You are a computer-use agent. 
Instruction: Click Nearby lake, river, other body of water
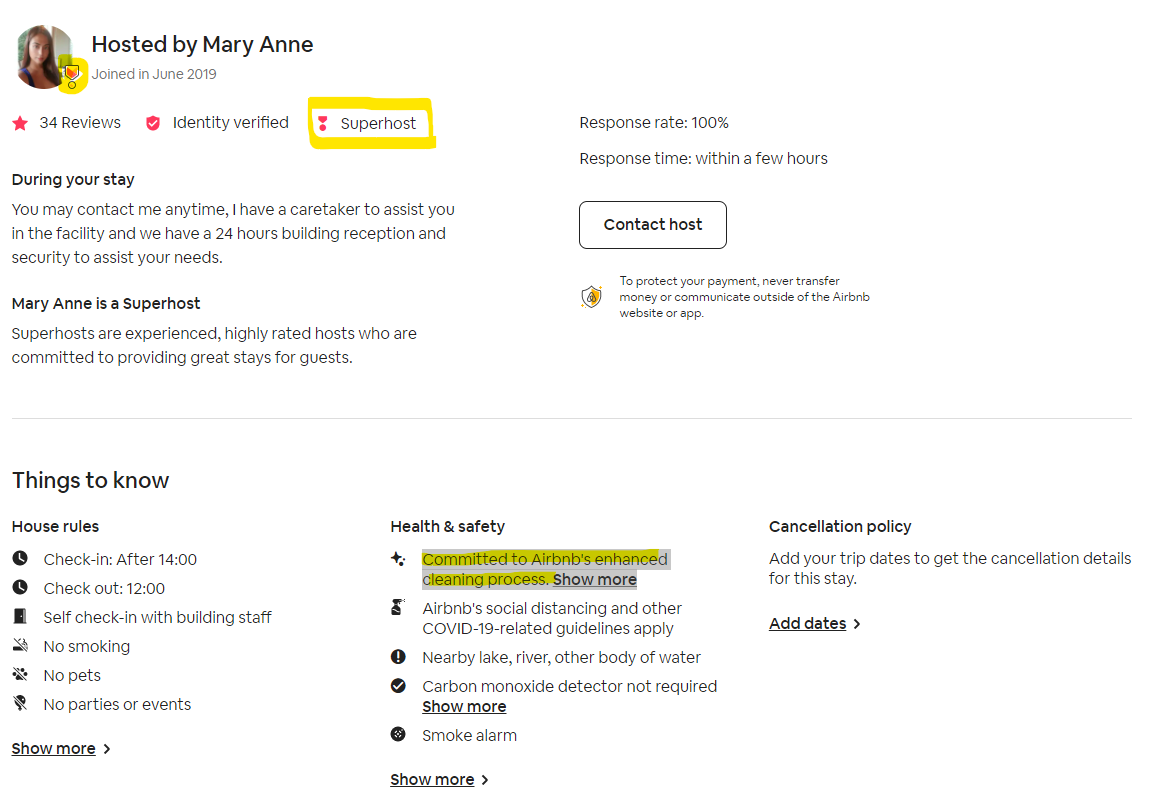point(561,658)
